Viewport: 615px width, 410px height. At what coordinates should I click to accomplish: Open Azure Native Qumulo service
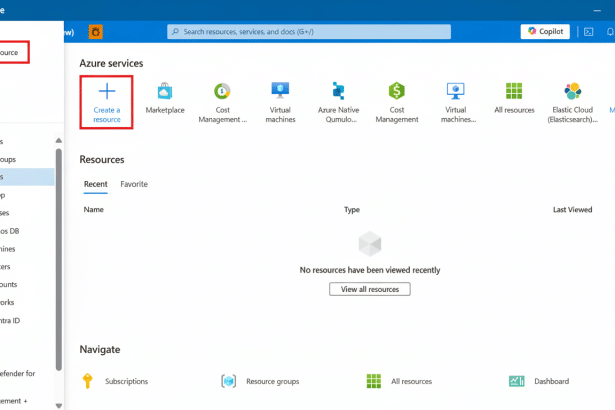coord(338,103)
